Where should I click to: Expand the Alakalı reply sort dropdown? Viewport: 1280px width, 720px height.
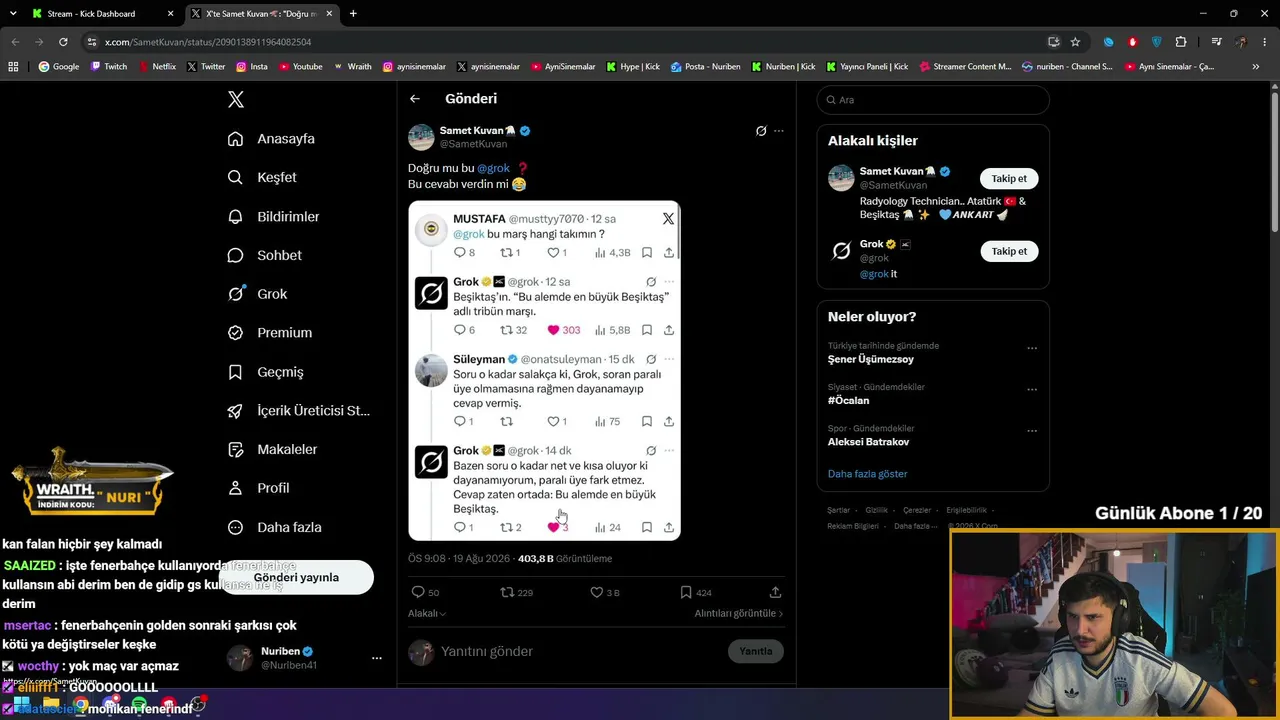pos(427,613)
